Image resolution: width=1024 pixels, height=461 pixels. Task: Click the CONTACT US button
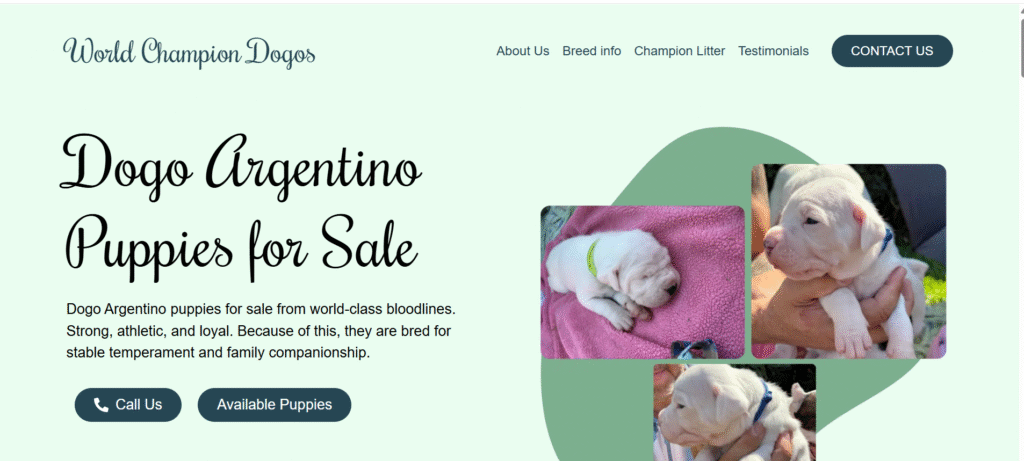coord(892,51)
